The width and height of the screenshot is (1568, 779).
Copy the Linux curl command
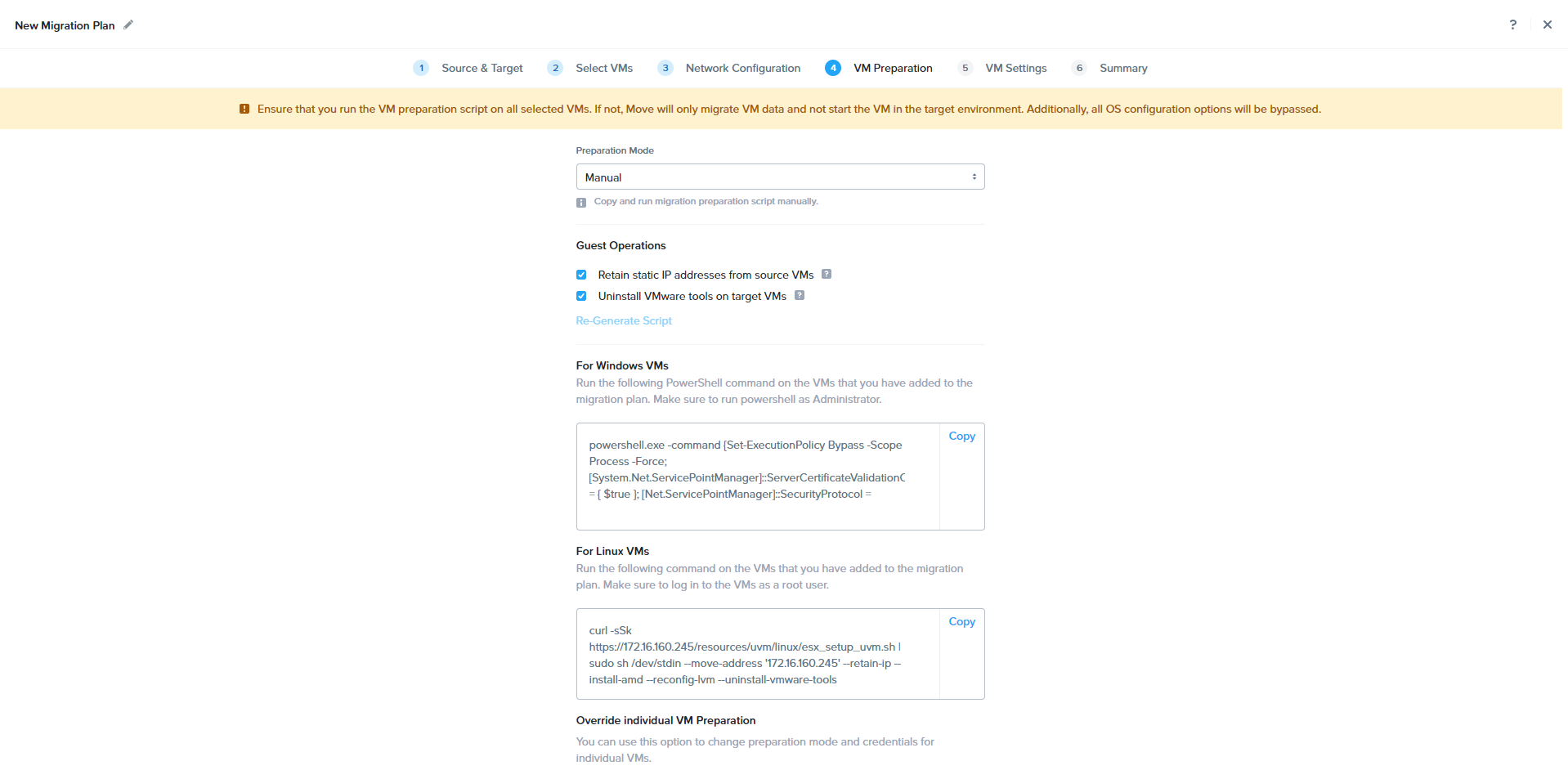[961, 622]
